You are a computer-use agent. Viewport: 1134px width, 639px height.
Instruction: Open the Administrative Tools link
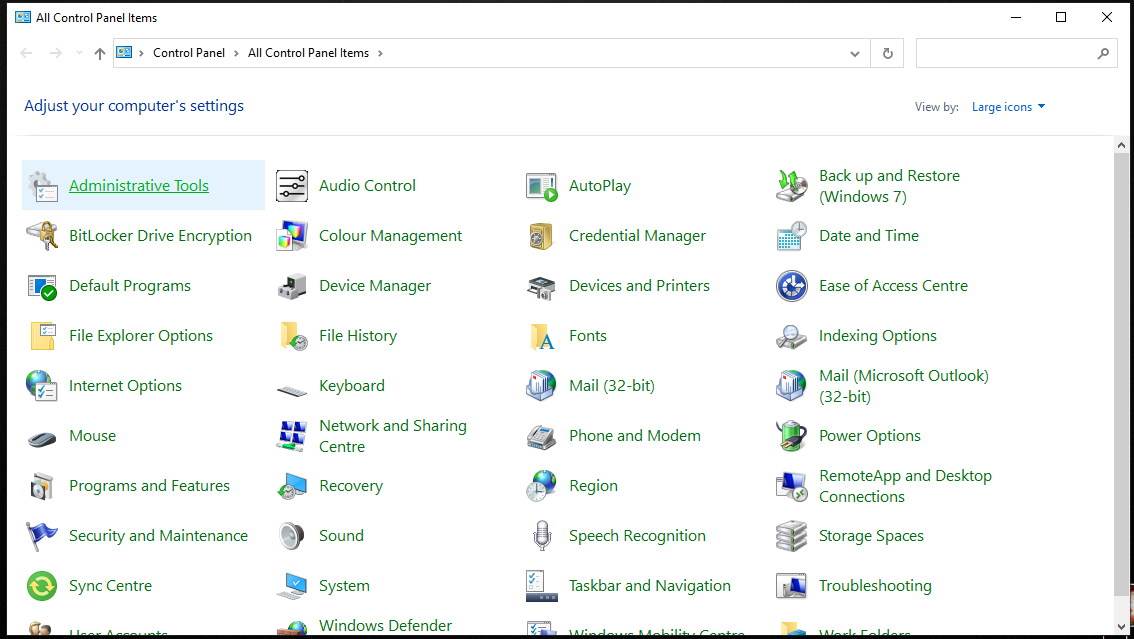pos(139,186)
